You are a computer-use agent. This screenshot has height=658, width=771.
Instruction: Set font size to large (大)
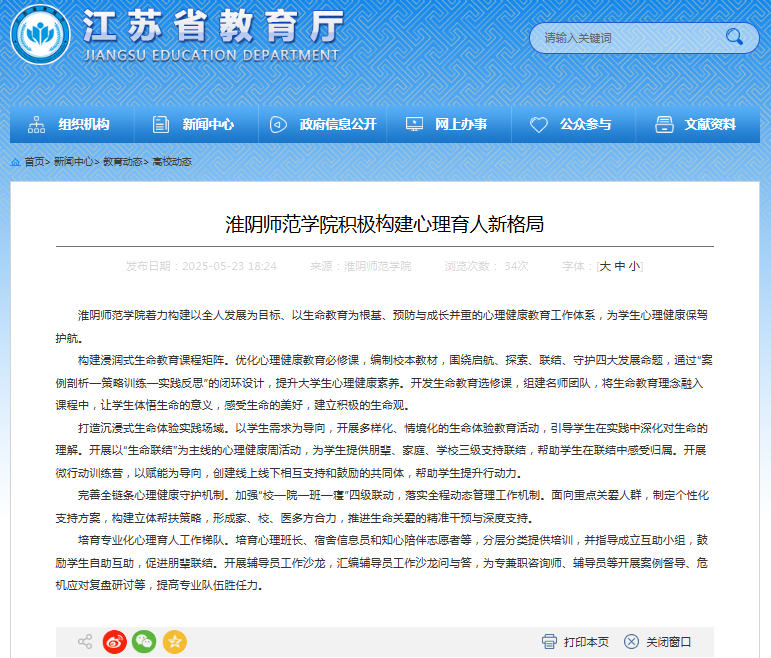tap(604, 266)
